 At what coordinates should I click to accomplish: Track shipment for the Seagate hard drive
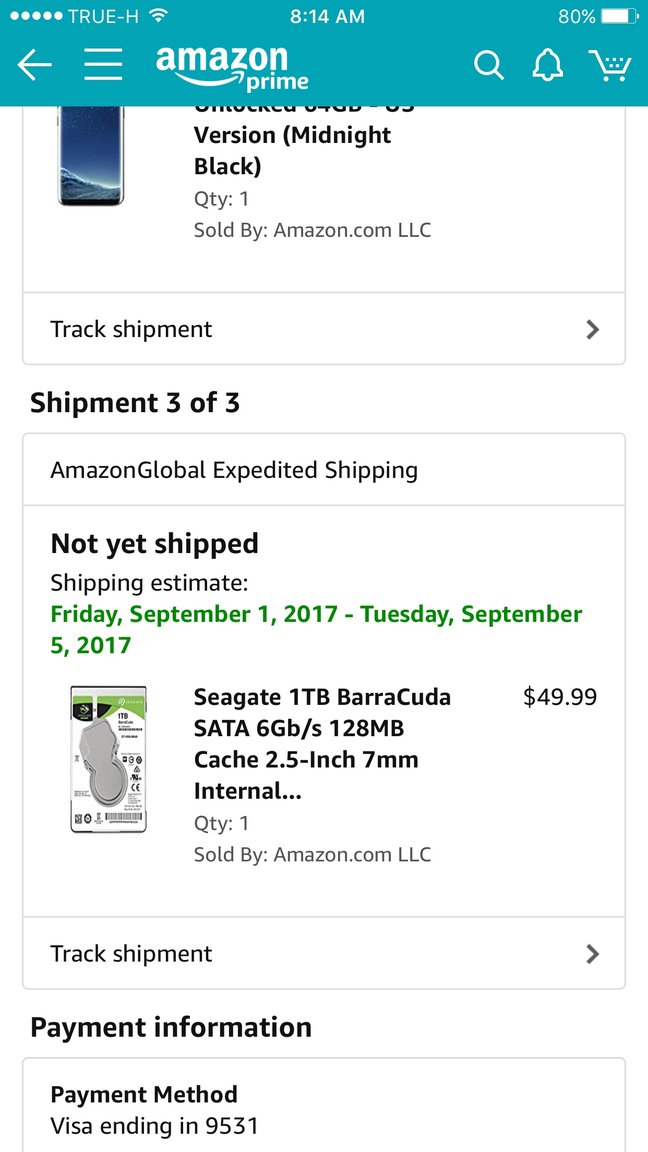(x=132, y=953)
